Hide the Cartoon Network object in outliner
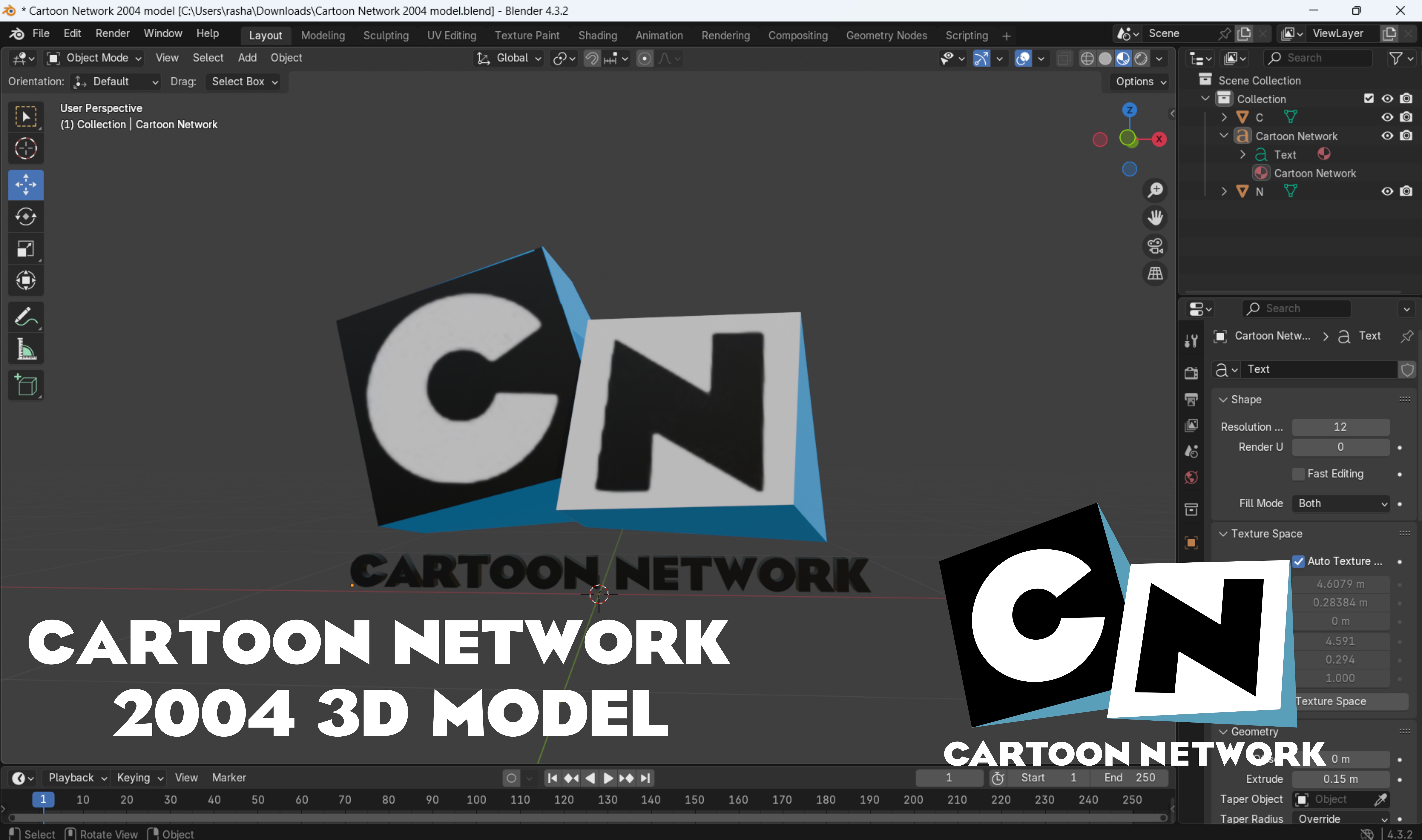1422x840 pixels. [1387, 136]
